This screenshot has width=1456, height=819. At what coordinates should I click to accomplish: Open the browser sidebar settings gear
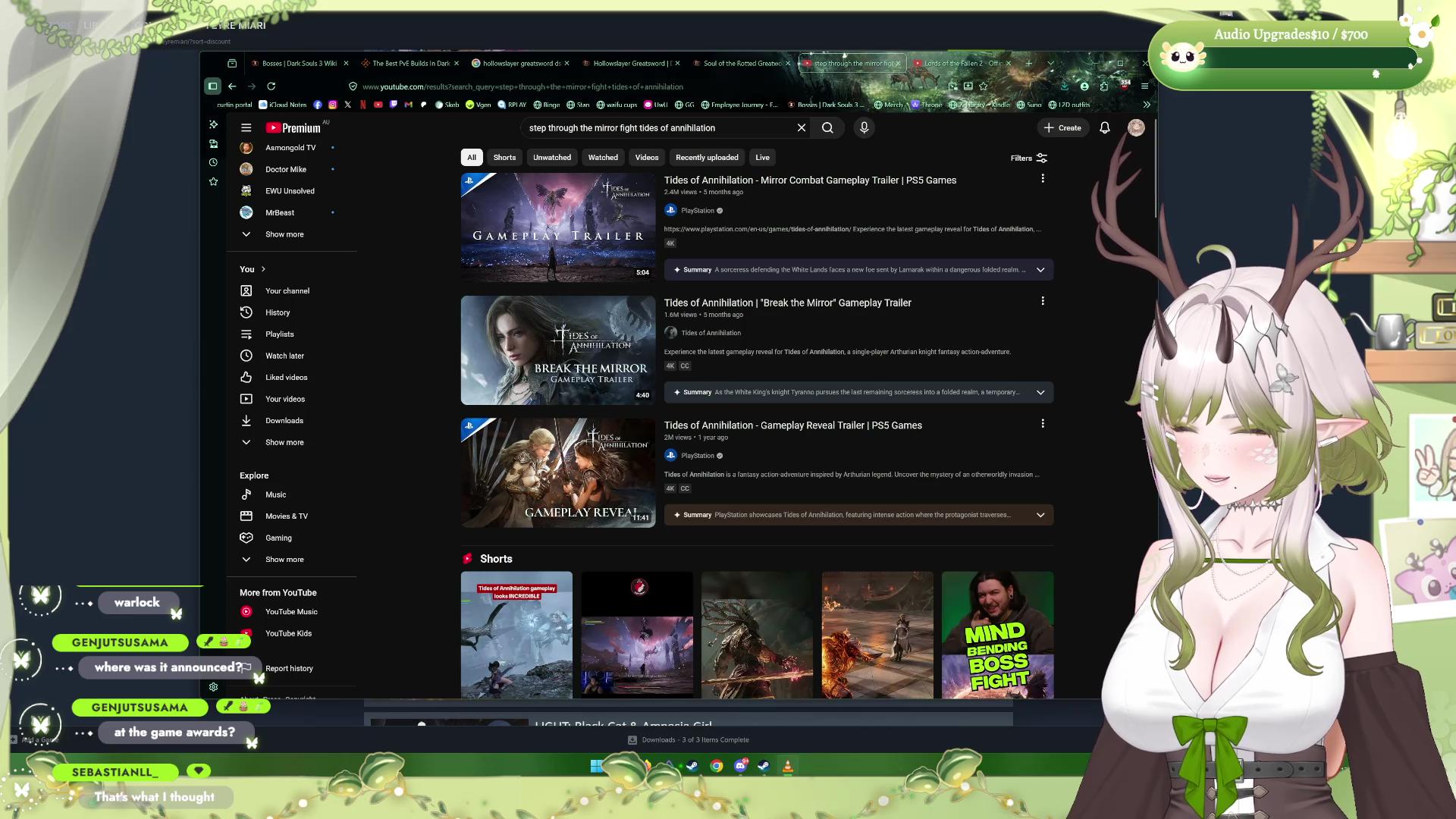[x=213, y=687]
